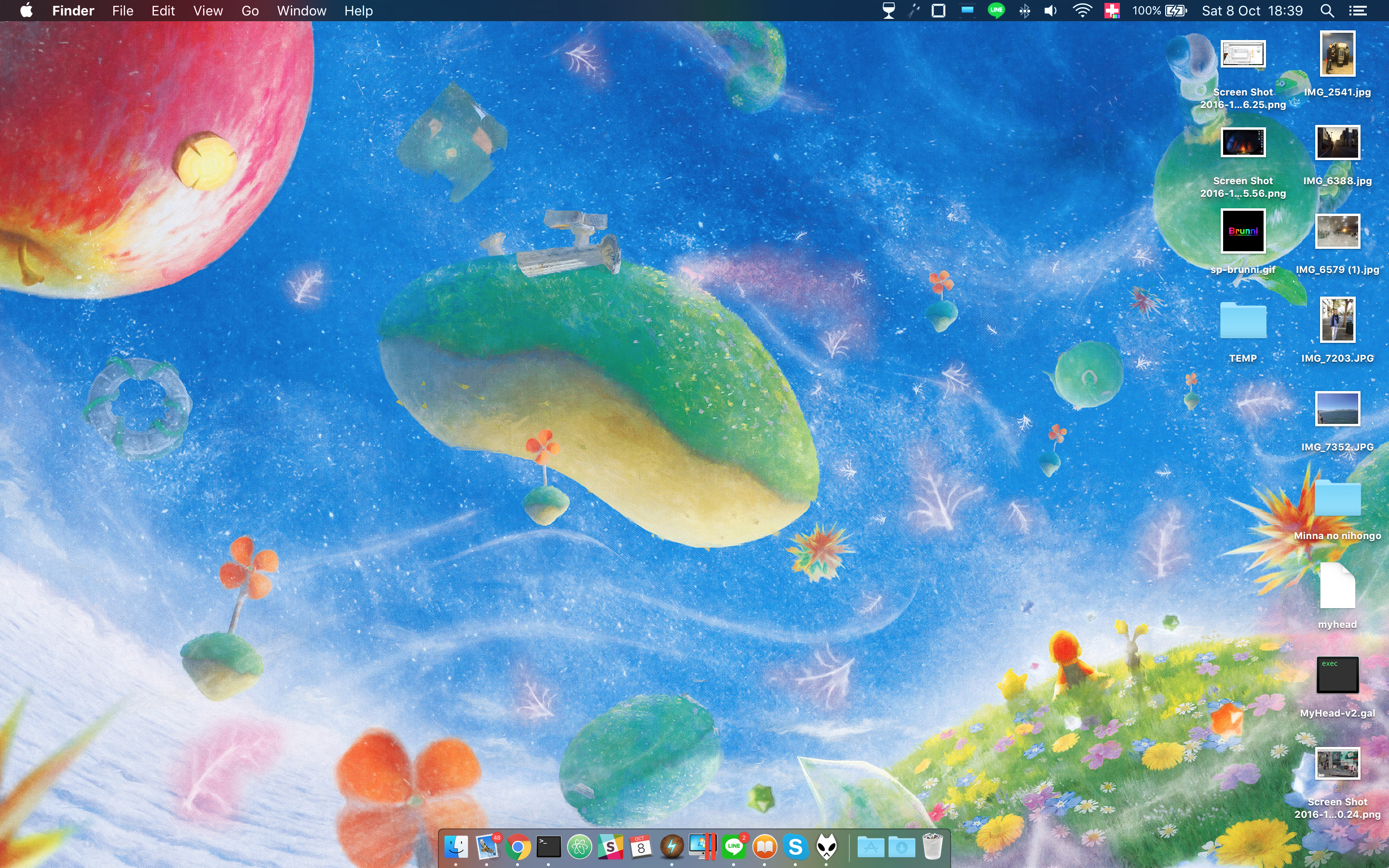
Task: Show Notification Center list icon
Action: (1358, 11)
